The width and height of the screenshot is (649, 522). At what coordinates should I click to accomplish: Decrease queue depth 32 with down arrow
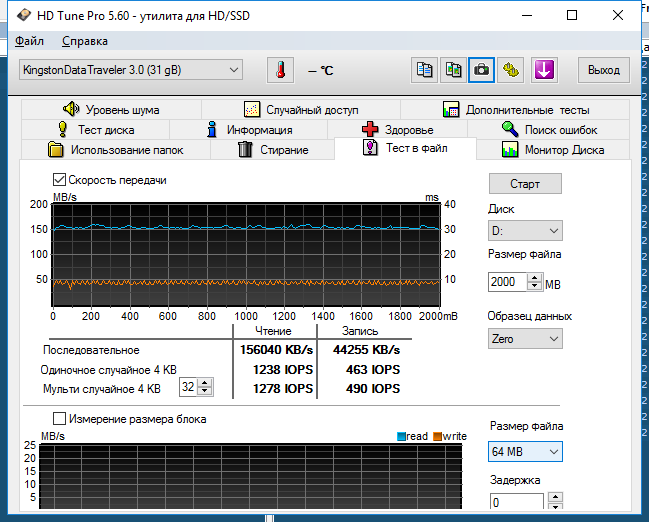pos(205,392)
